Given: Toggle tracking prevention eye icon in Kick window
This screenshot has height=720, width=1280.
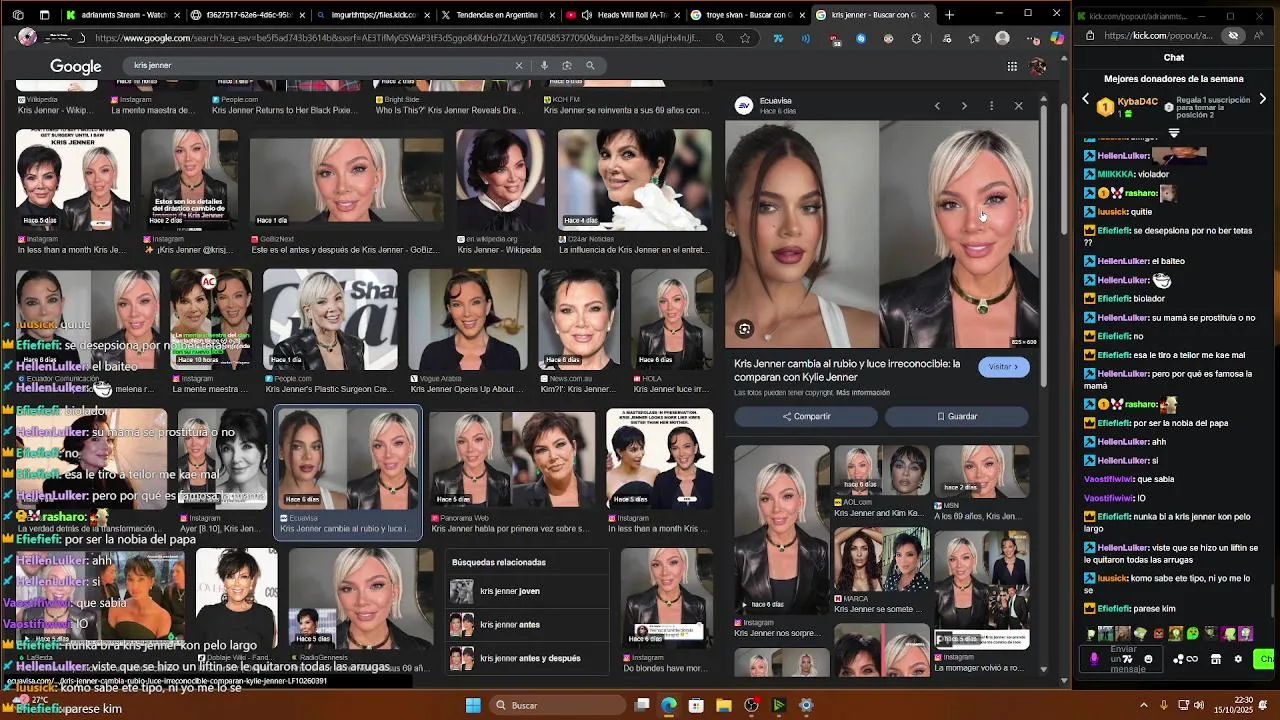Looking at the screenshot, I should 1233,36.
